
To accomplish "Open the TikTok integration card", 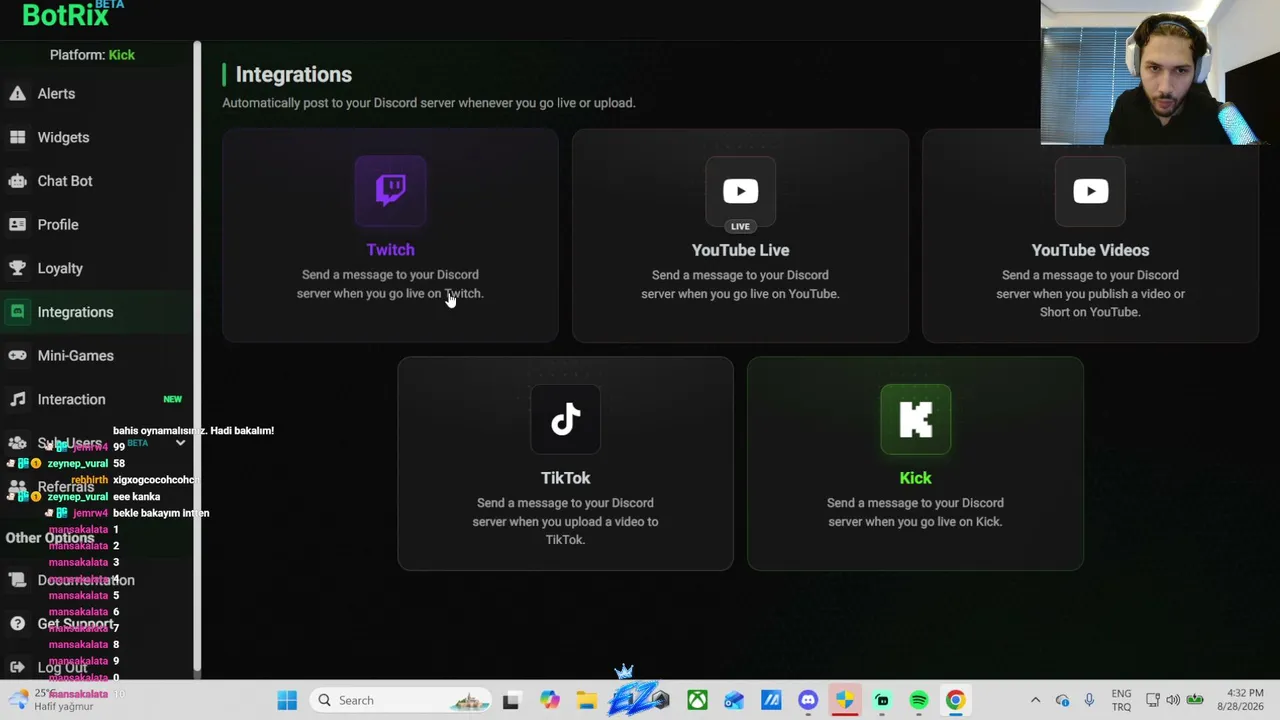I will (x=565, y=464).
